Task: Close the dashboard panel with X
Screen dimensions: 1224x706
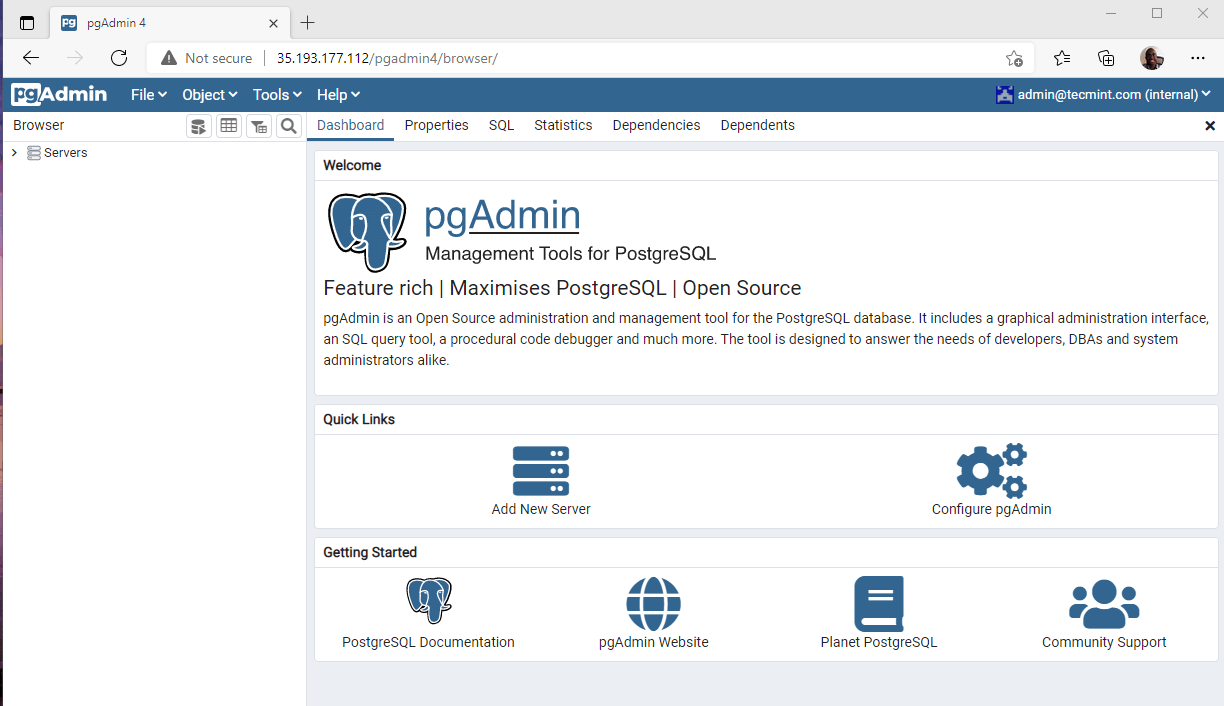Action: click(1210, 126)
